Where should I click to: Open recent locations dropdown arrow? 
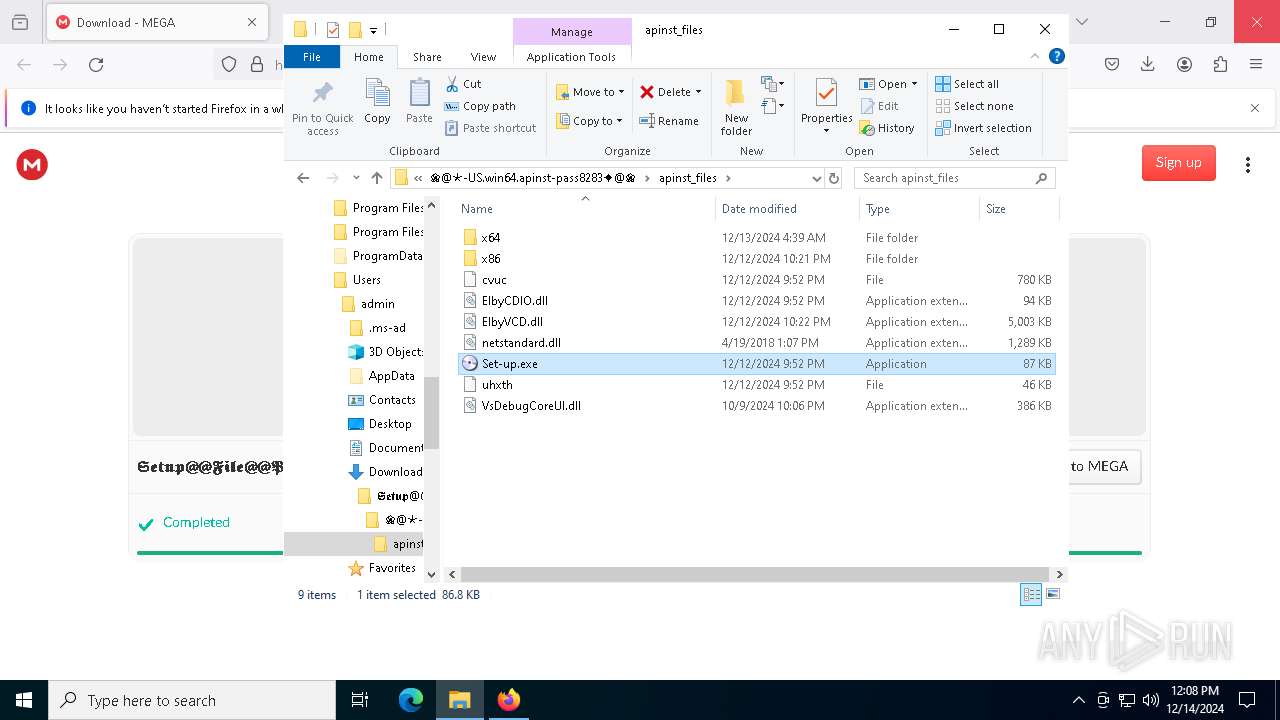355,178
